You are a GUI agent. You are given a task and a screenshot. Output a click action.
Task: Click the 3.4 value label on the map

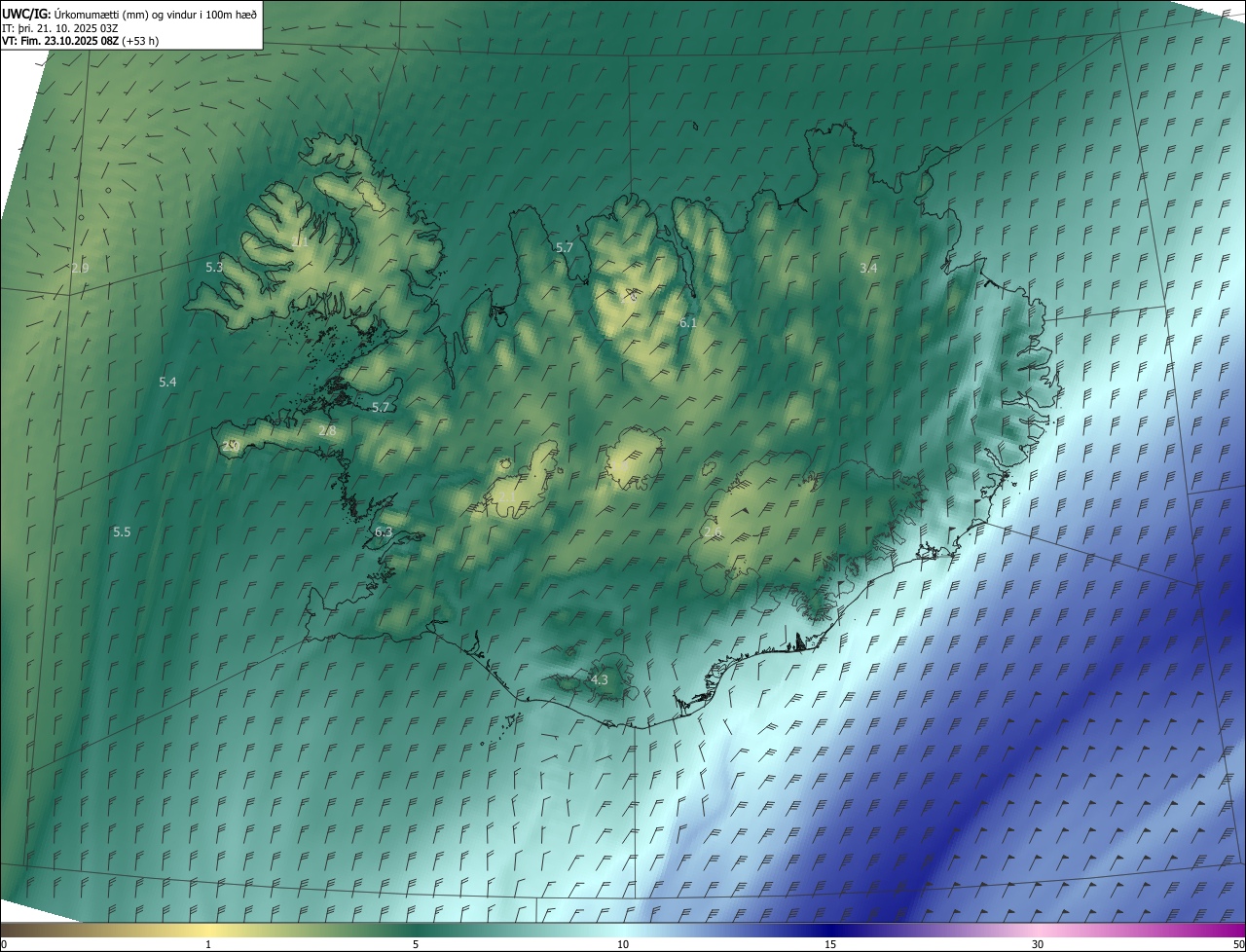(x=869, y=268)
